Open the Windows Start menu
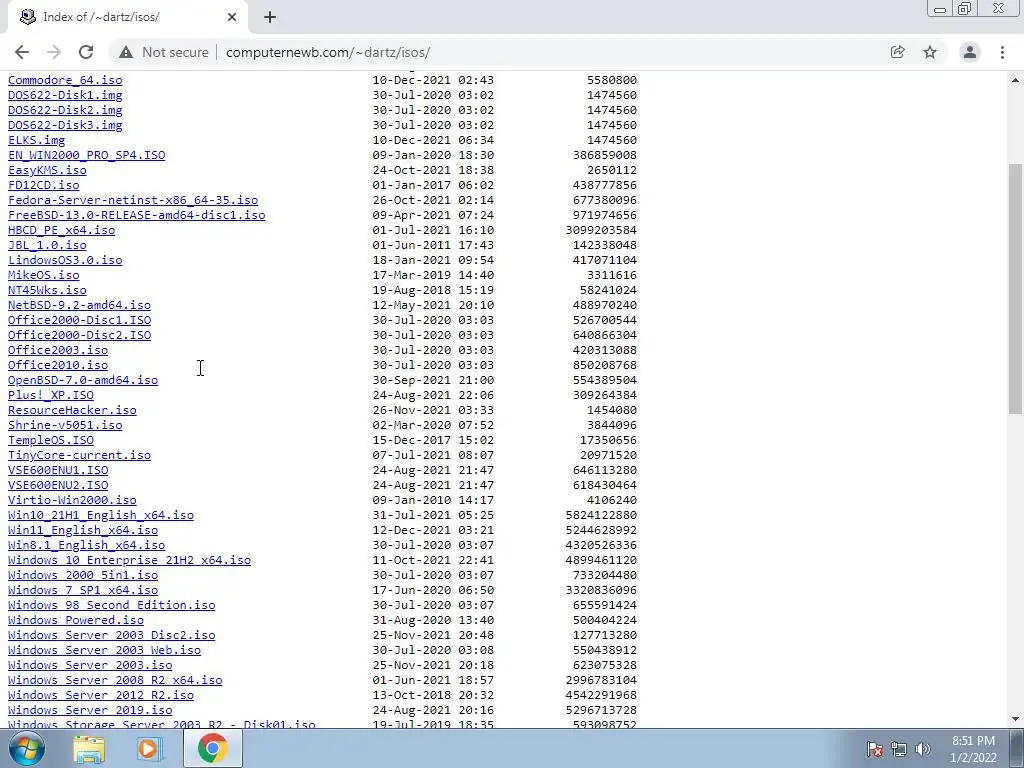 (26, 748)
